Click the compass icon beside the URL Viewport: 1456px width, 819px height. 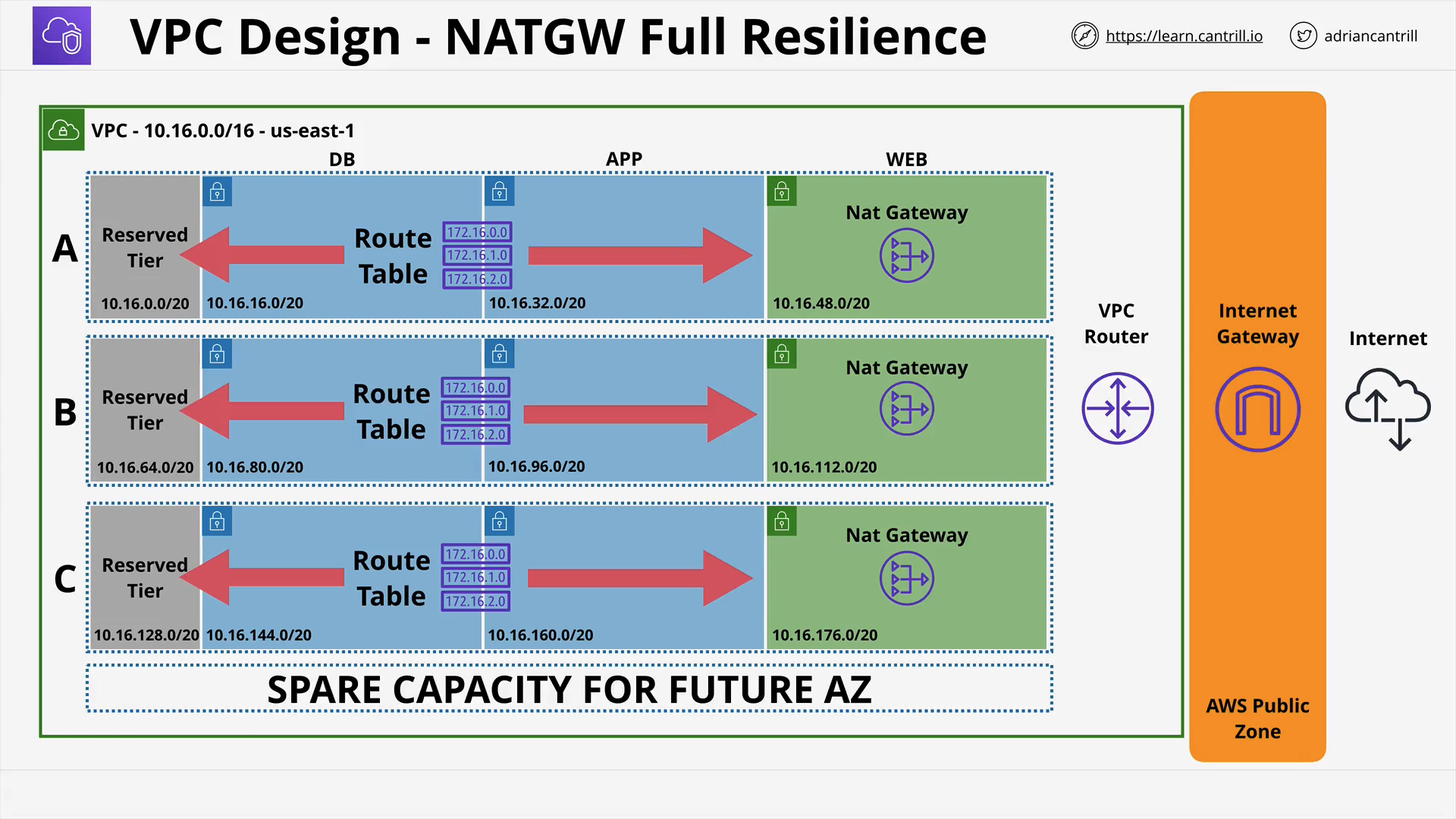1084,36
